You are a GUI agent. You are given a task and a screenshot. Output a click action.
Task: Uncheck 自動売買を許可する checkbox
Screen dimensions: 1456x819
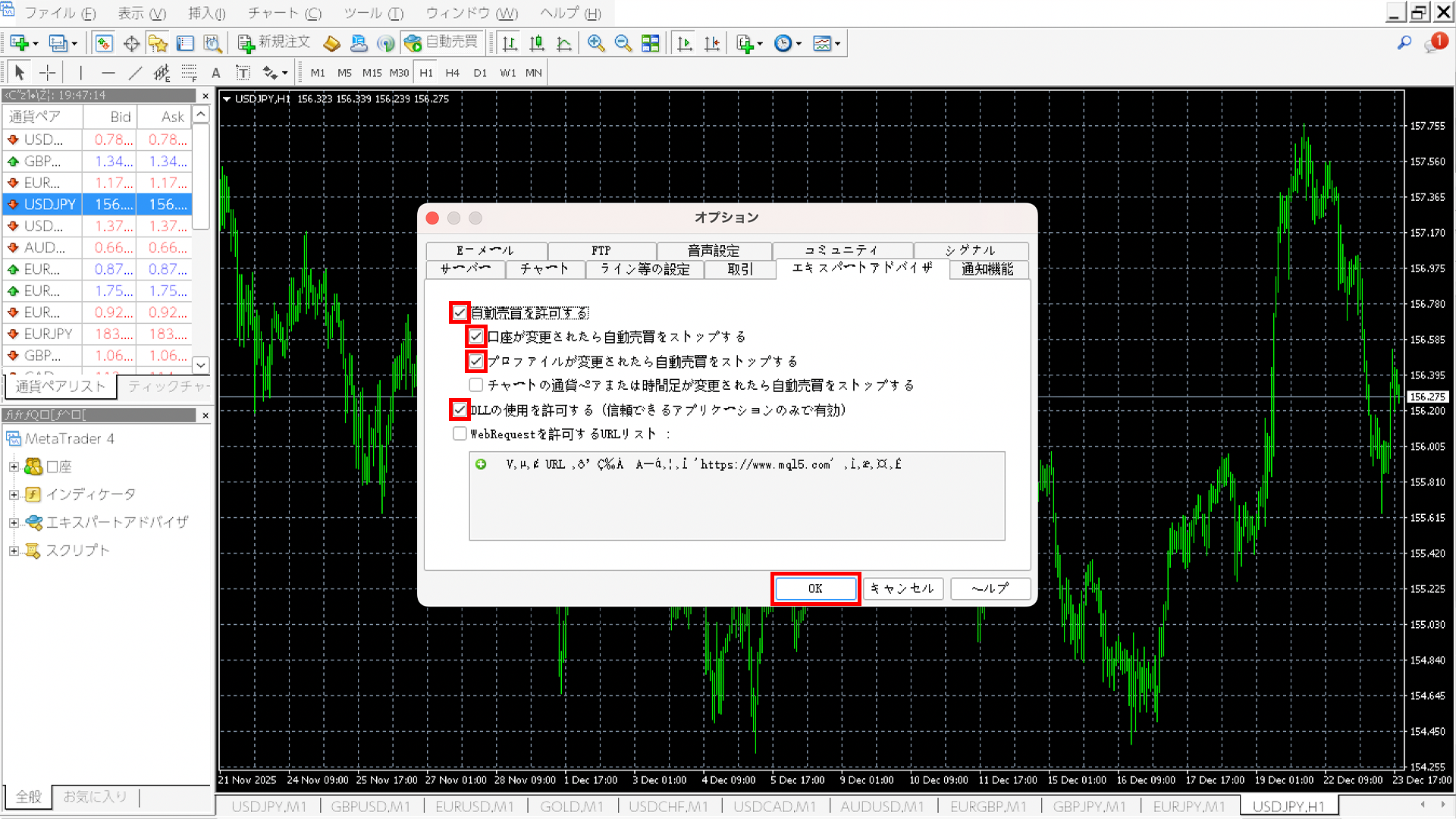[x=460, y=312]
